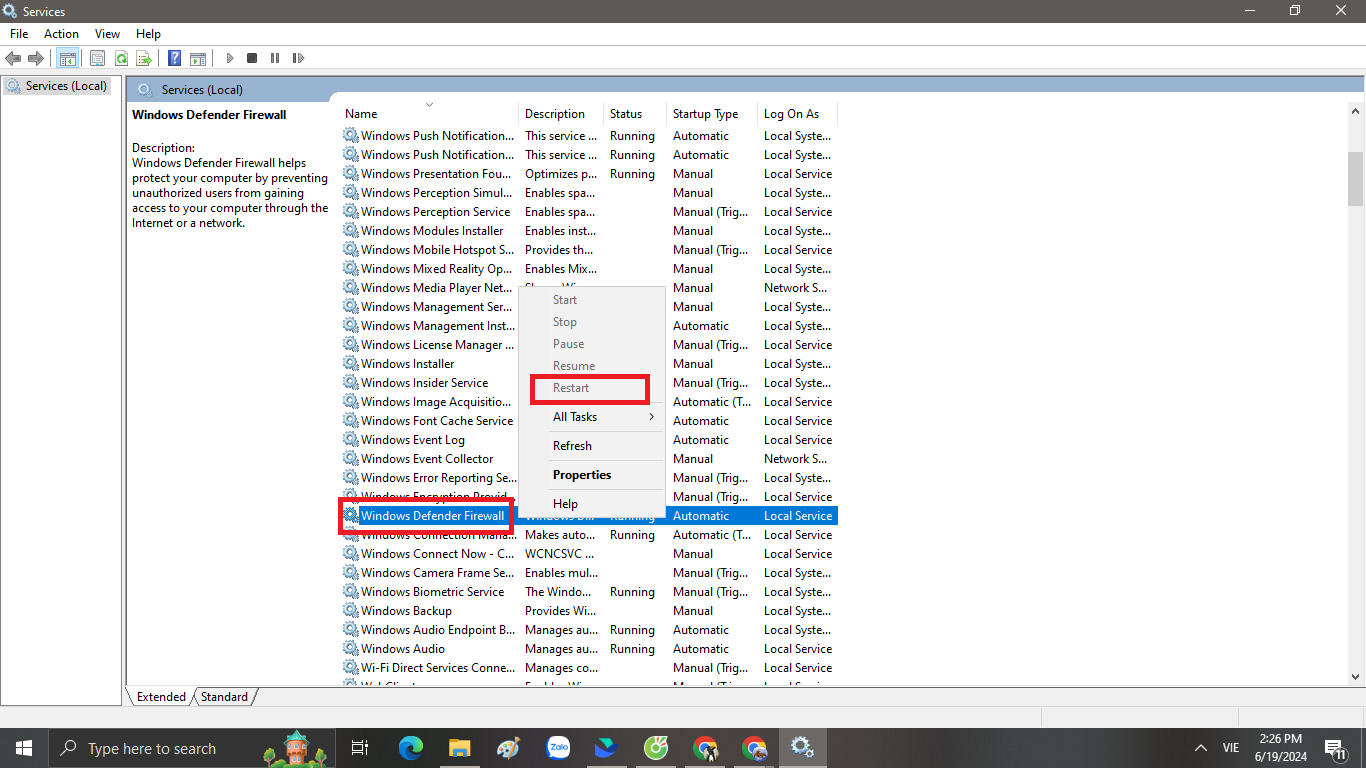Click the vertical scrollbar up arrow
1366x768 pixels.
pos(1355,112)
